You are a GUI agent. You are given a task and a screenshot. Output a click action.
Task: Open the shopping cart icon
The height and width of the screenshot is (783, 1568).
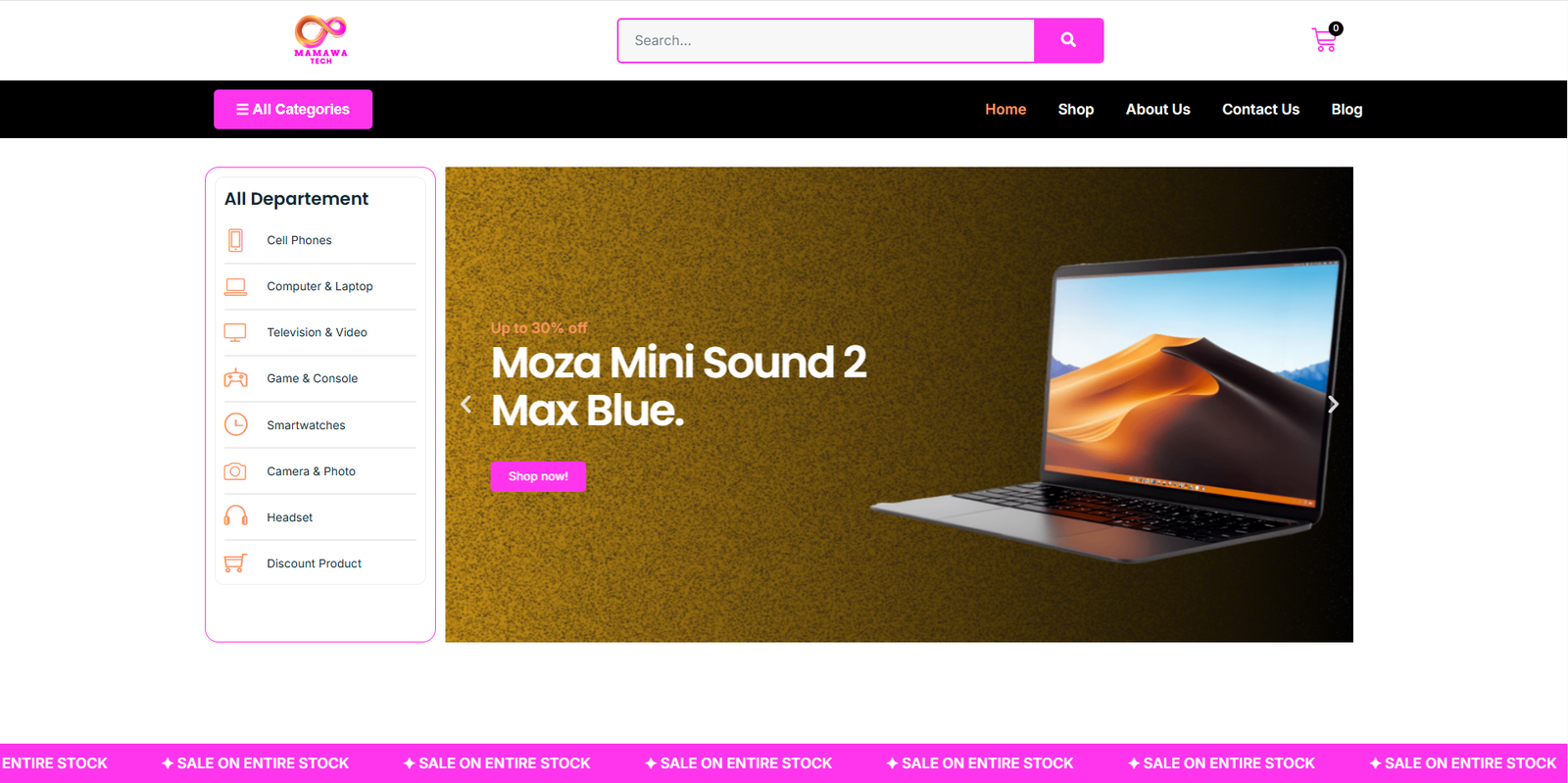[1325, 39]
